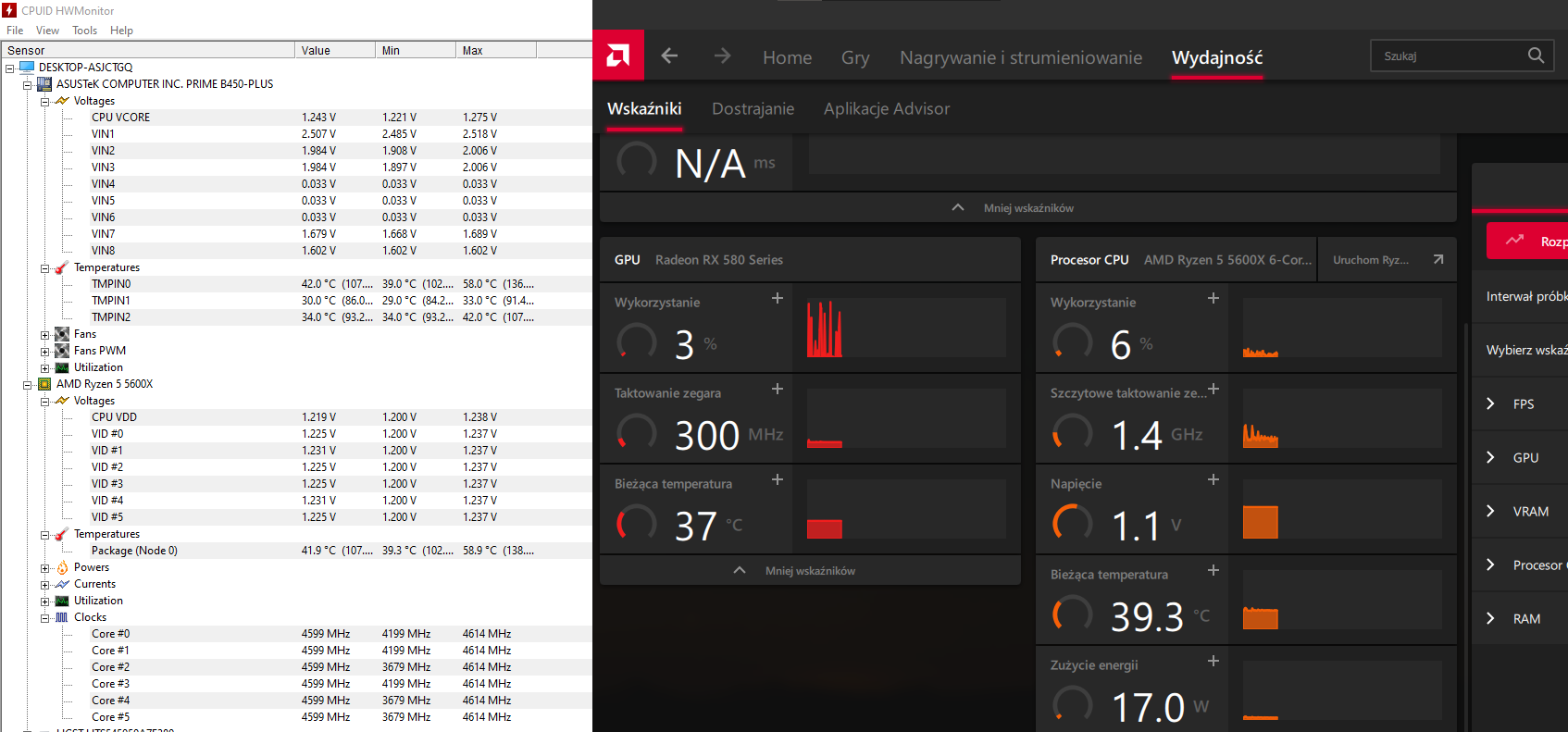Viewport: 1568px width, 732px height.
Task: Click the AMD logo home icon
Action: 618,56
